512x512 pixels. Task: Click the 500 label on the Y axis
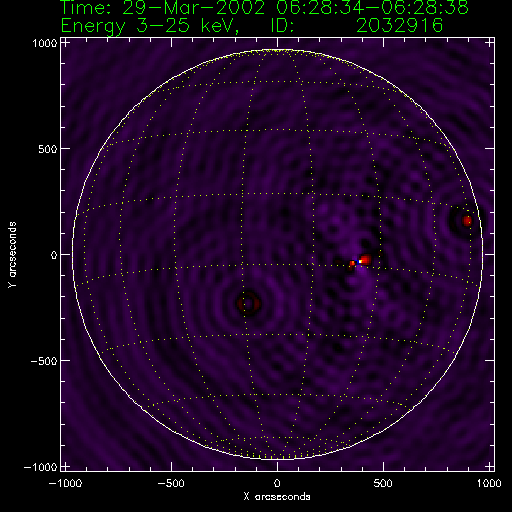[48, 149]
